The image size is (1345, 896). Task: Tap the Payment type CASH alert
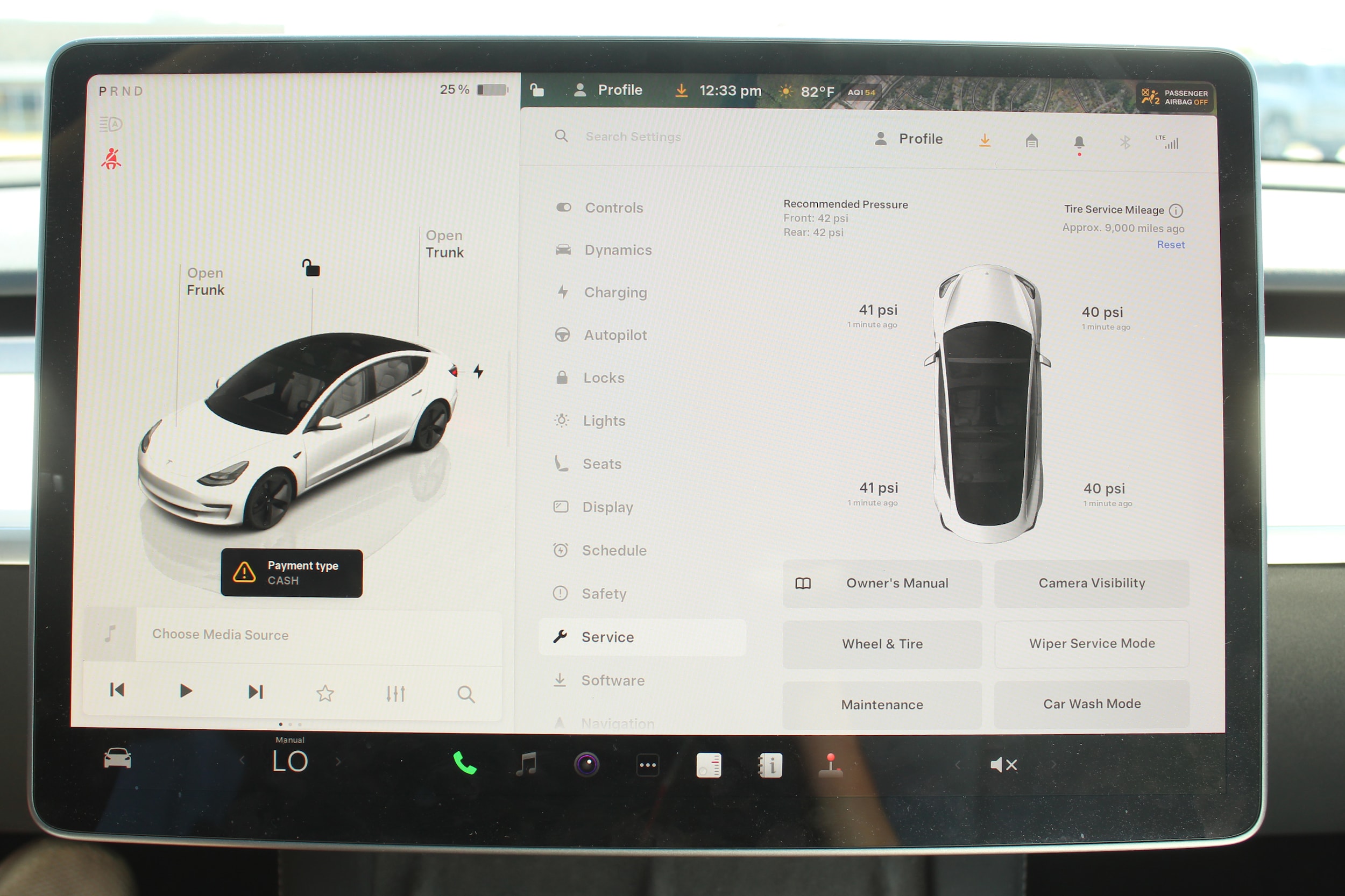(292, 573)
